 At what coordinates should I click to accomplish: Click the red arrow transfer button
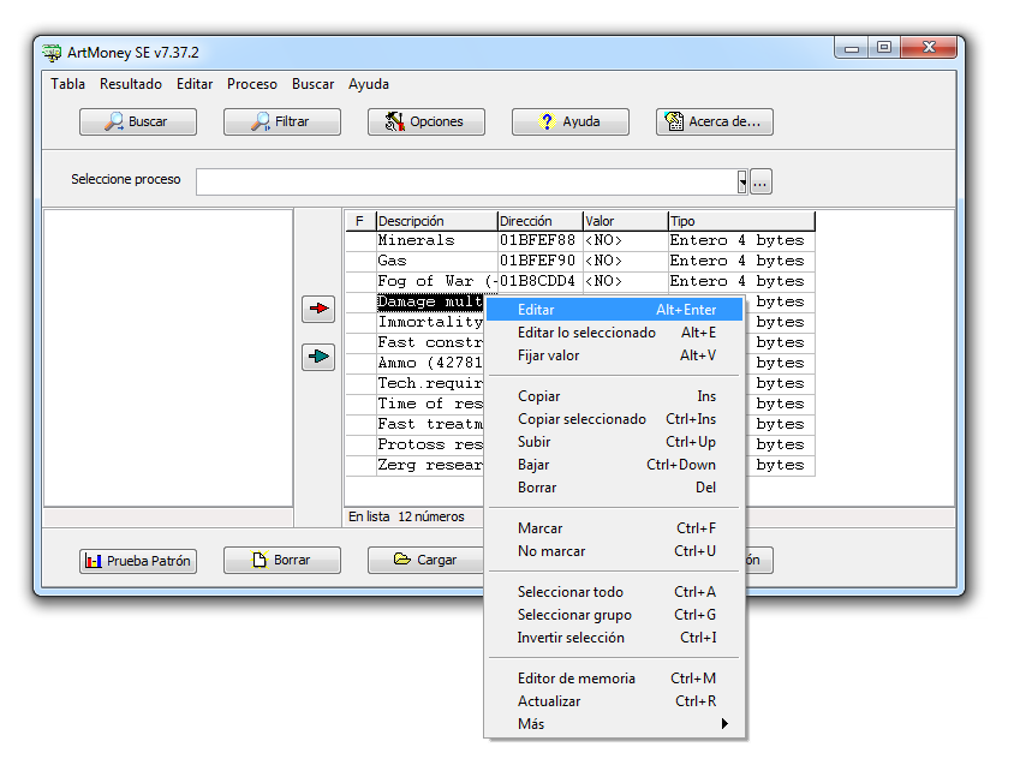[318, 309]
